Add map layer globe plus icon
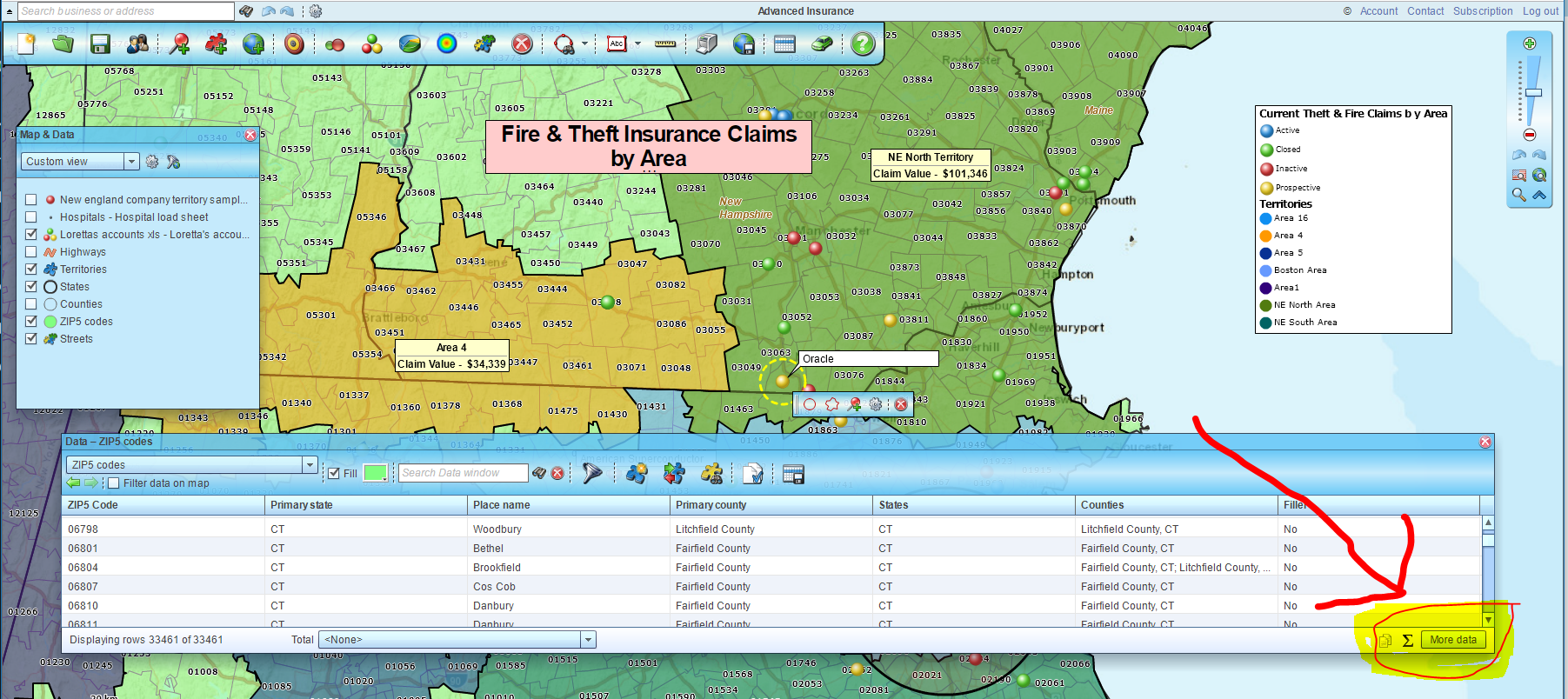Viewport: 1568px width, 699px height. click(x=253, y=43)
